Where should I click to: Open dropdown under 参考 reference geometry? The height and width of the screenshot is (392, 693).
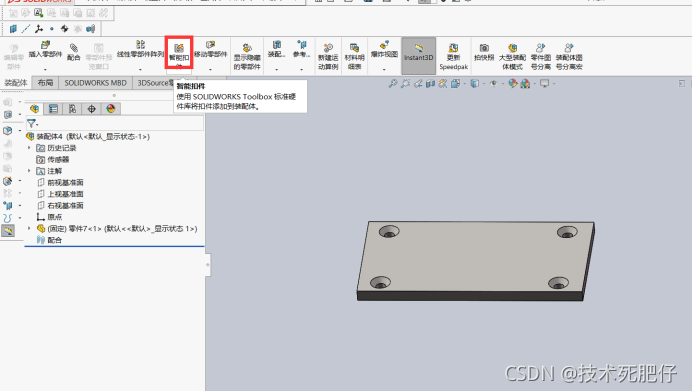click(301, 69)
